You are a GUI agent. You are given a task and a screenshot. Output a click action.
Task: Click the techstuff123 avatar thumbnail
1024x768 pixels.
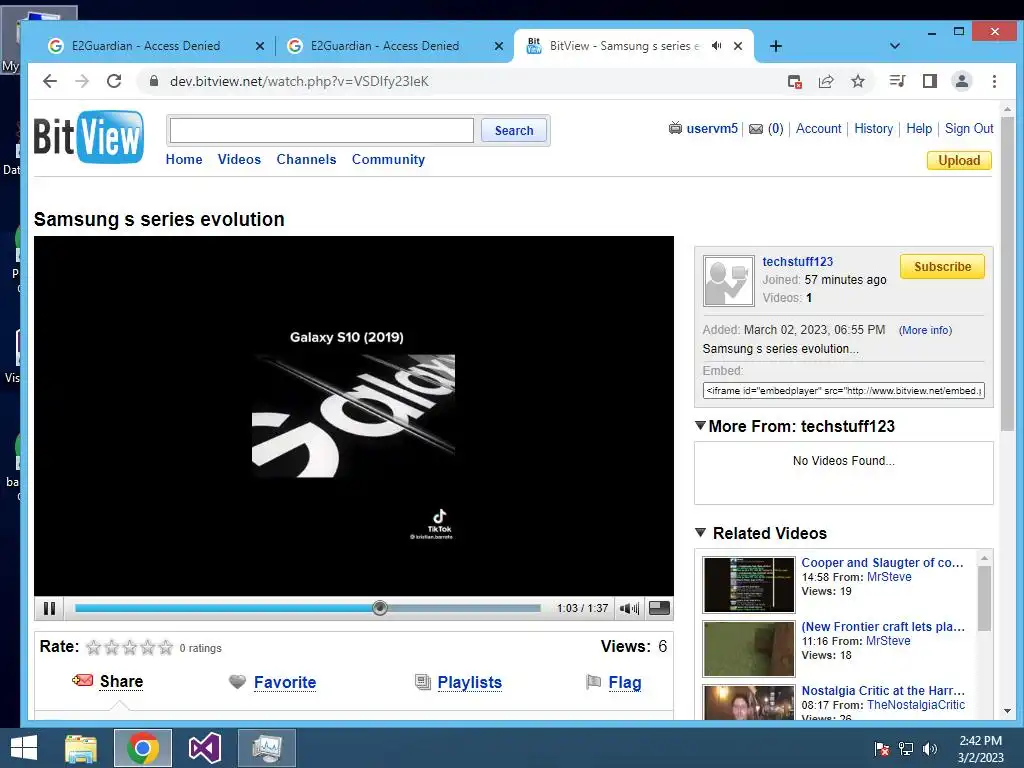point(728,281)
